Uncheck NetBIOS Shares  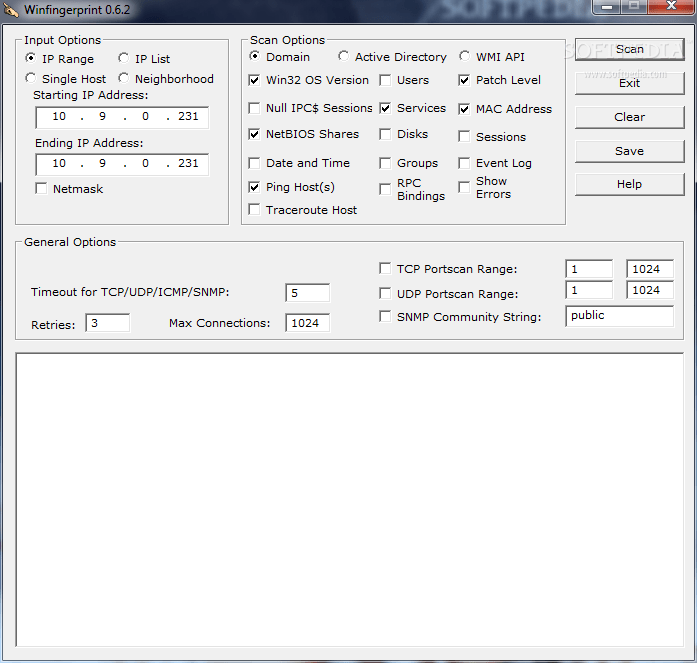click(x=254, y=134)
